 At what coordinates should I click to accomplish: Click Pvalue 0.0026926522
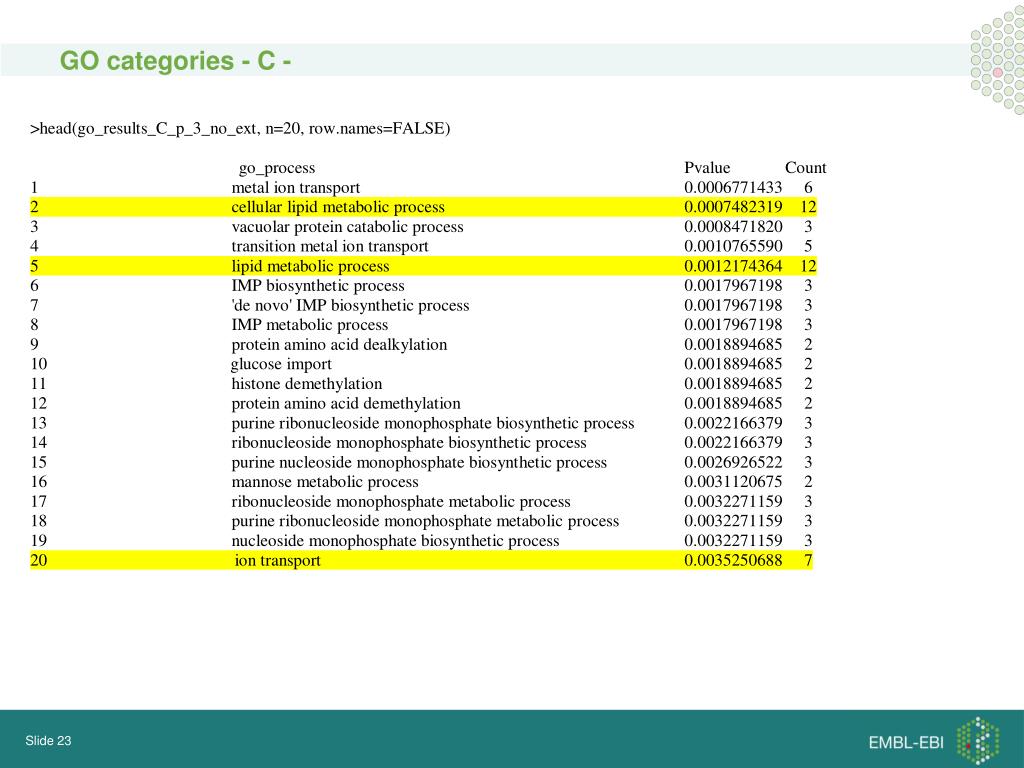point(733,462)
